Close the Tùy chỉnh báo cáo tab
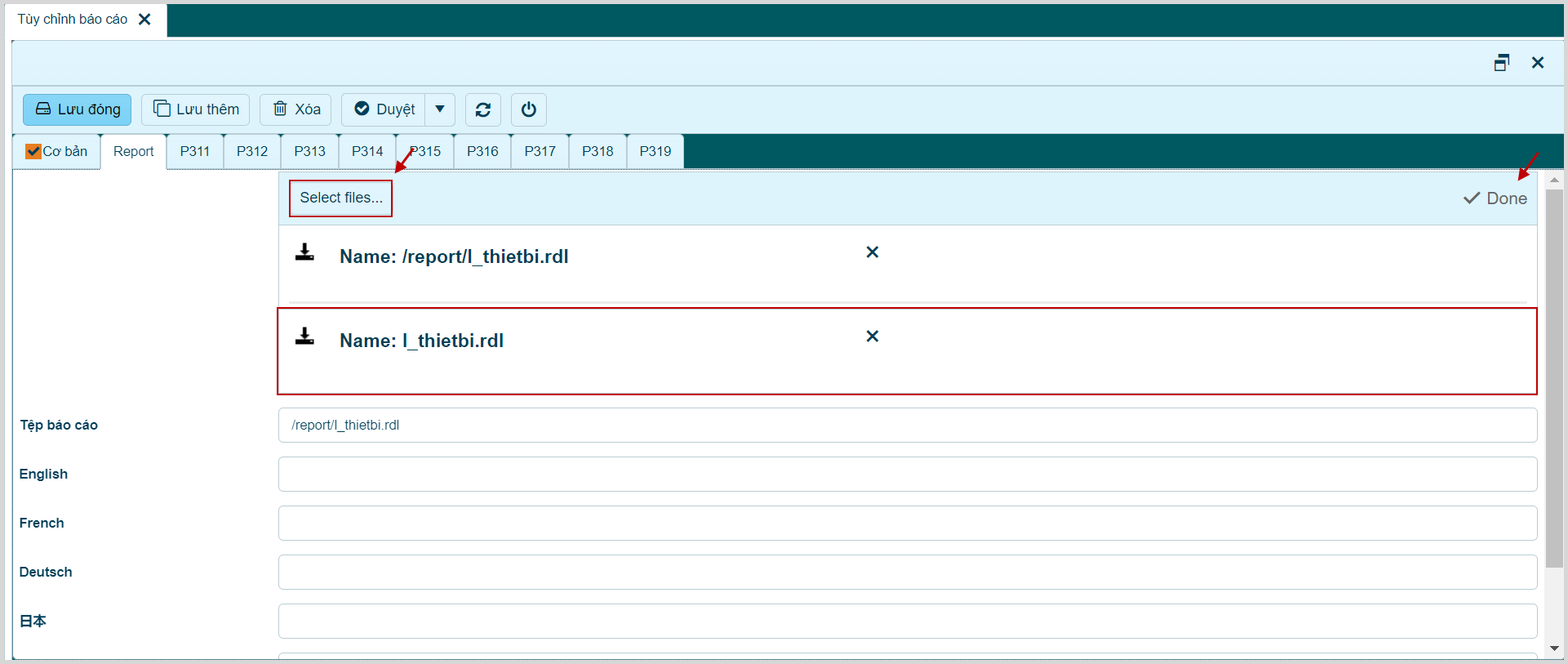This screenshot has width=1568, height=664. tap(144, 19)
